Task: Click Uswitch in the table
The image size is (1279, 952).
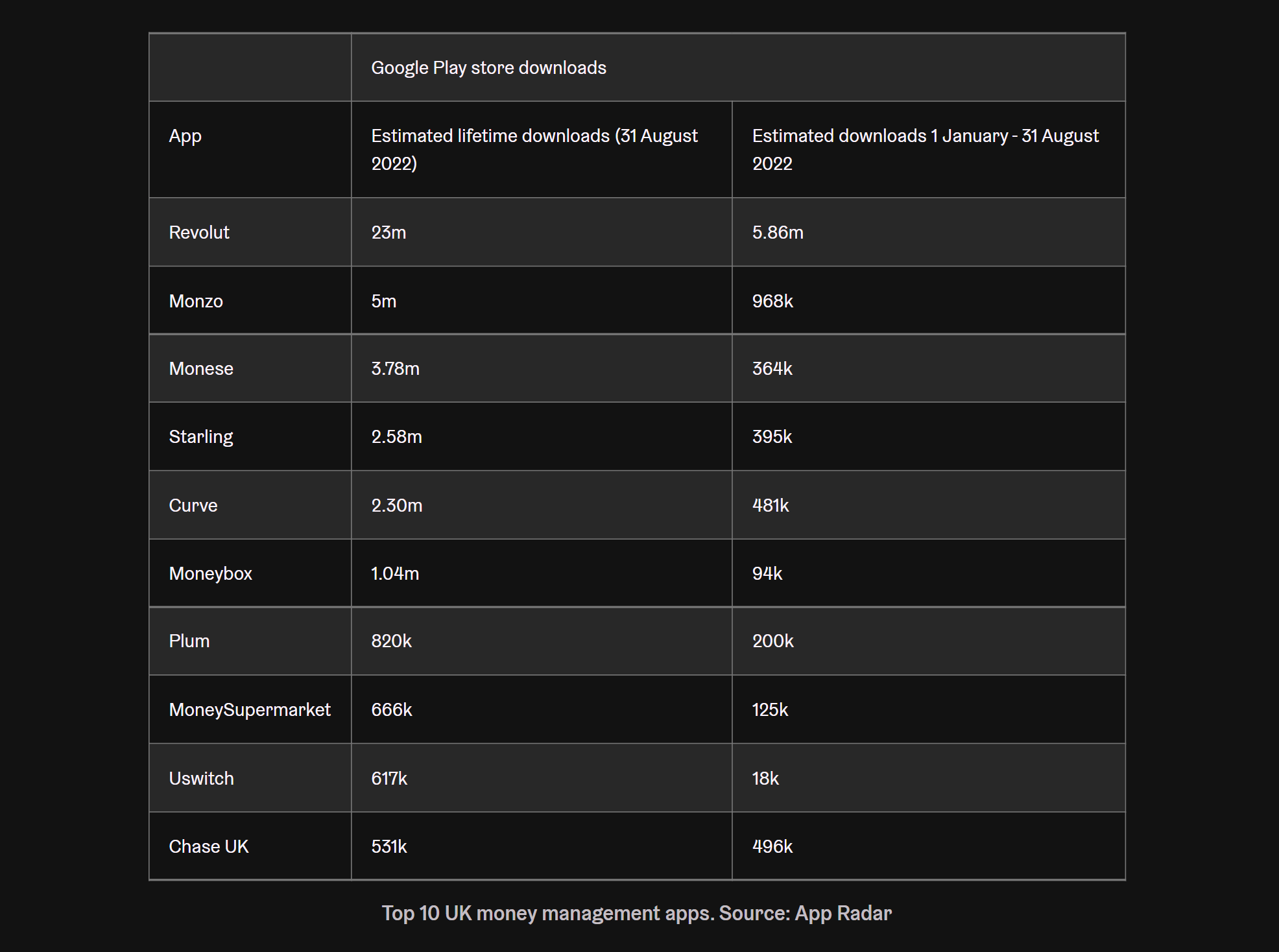Action: tap(201, 778)
